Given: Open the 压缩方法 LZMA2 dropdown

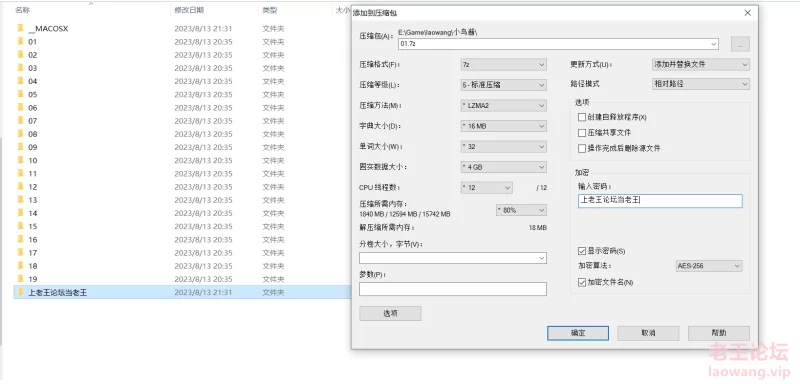Looking at the screenshot, I should (x=504, y=106).
